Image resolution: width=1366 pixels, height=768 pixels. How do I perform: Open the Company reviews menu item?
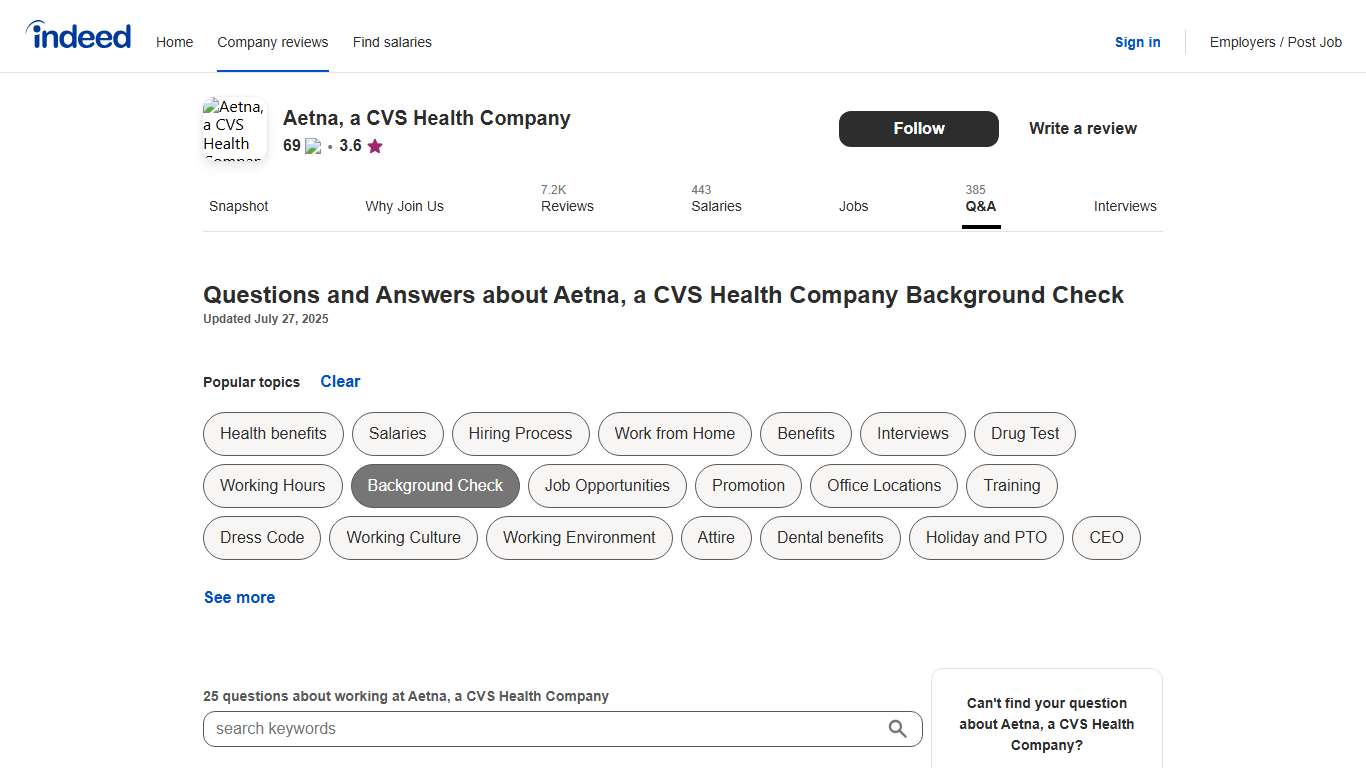[272, 42]
